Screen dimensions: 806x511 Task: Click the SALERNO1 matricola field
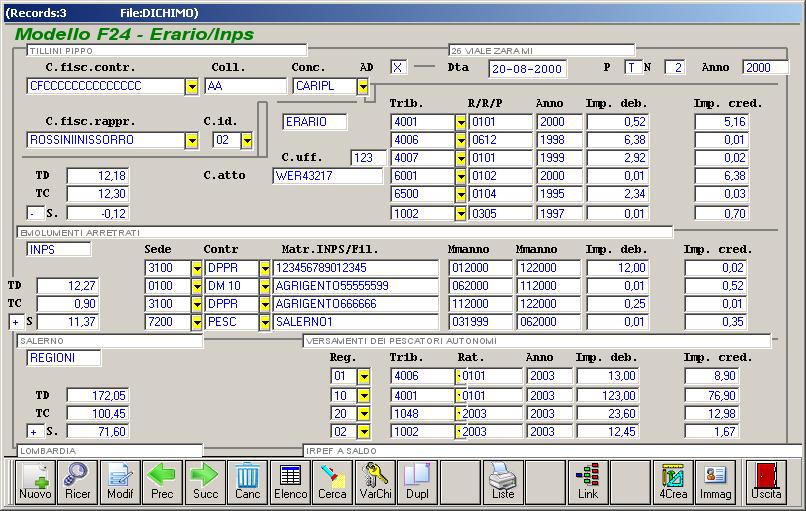pyautogui.click(x=356, y=322)
